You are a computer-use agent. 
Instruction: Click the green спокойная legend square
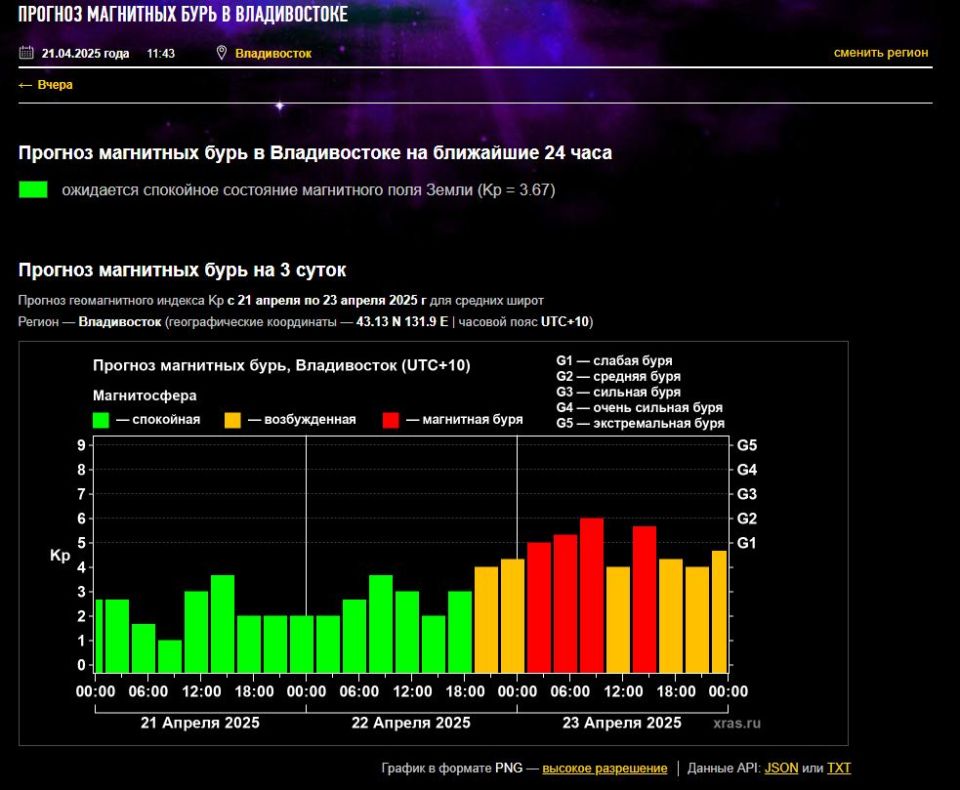pos(101,420)
